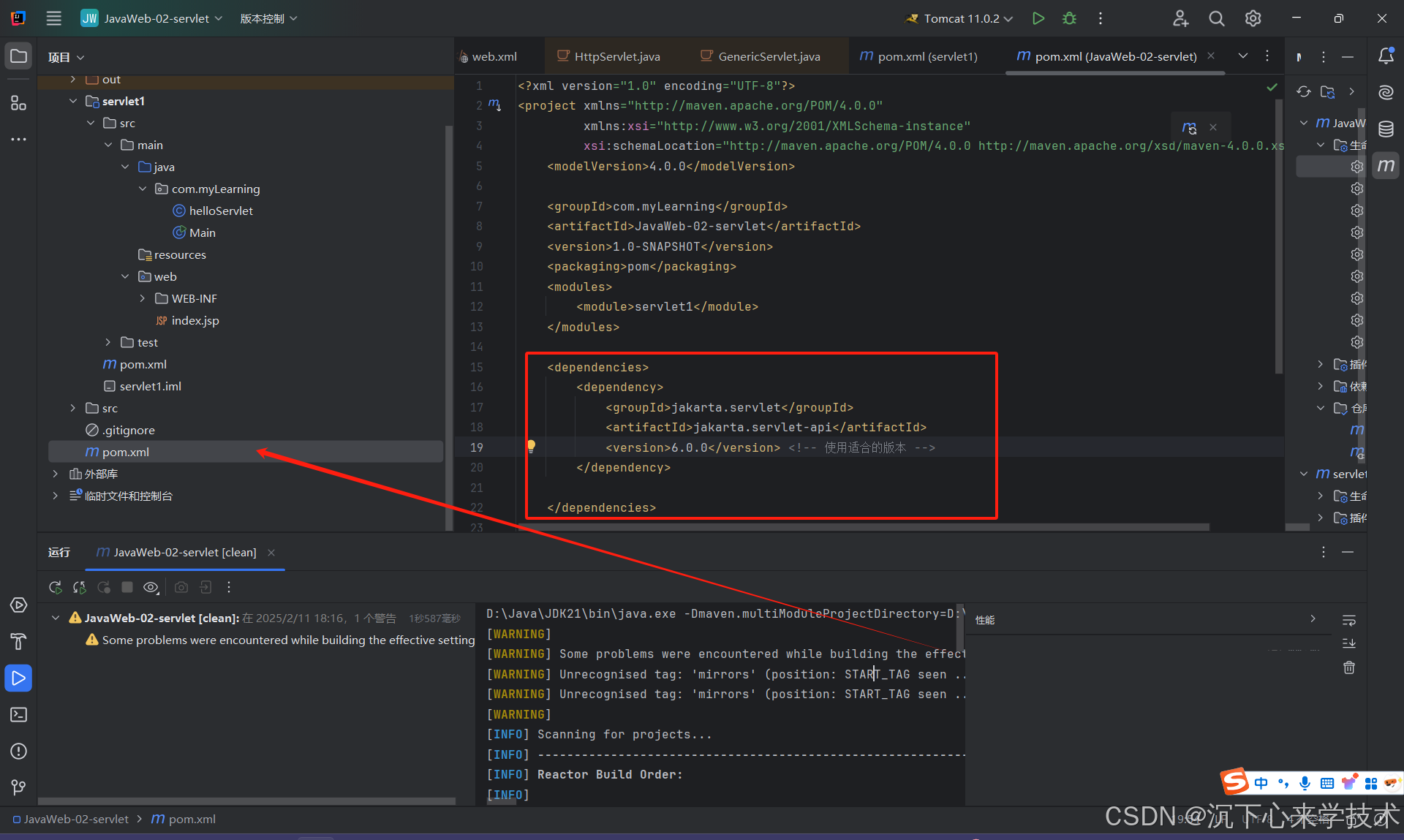1404x840 pixels.
Task: Open the Database tool window icon
Action: pyautogui.click(x=1386, y=129)
